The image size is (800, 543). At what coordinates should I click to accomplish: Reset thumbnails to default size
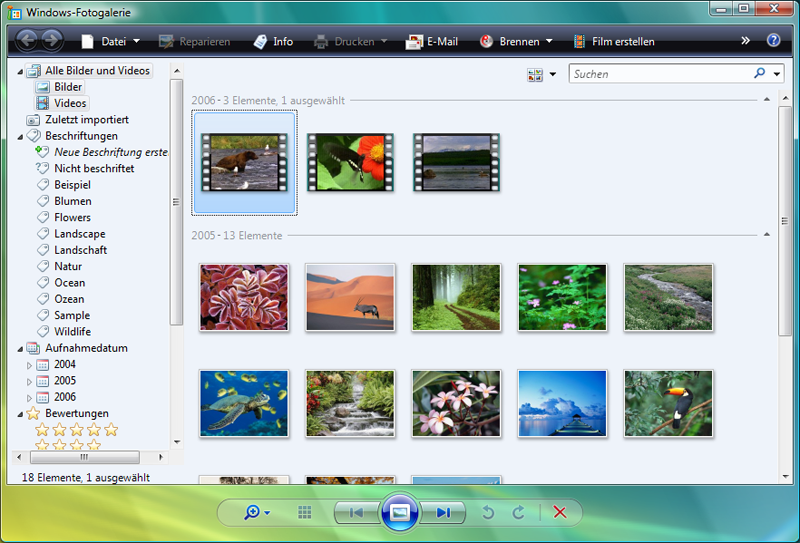305,513
